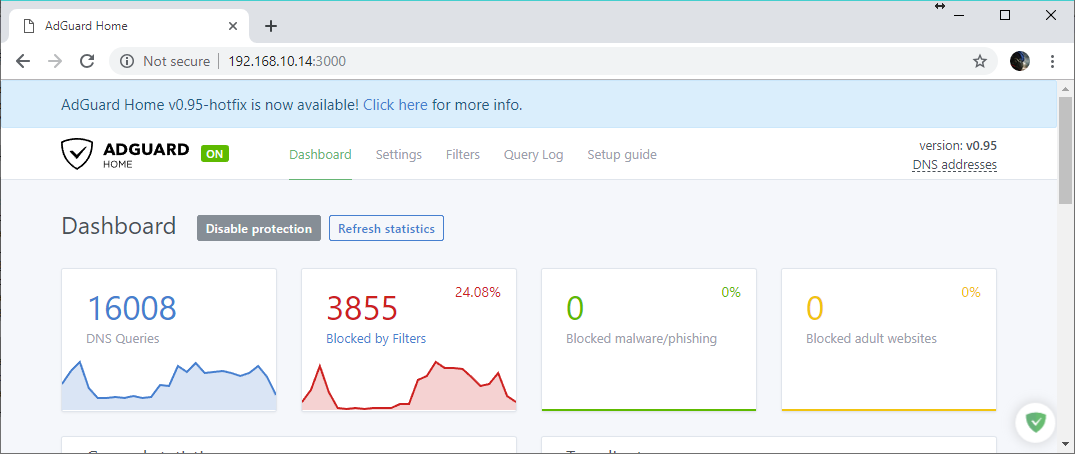Click the green ON status badge
Viewport: 1075px width, 454px height.
click(x=215, y=154)
